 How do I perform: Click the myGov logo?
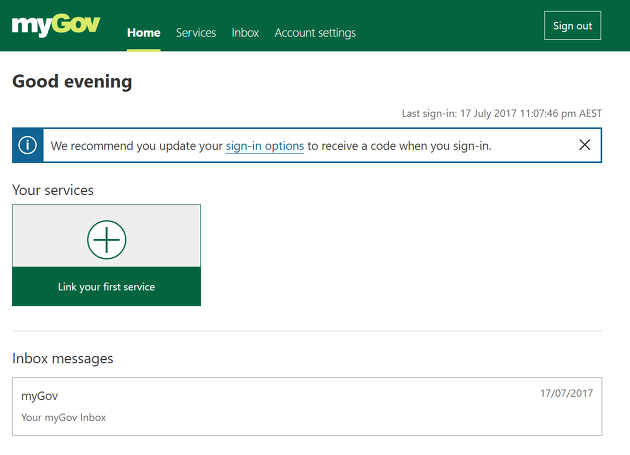point(56,25)
